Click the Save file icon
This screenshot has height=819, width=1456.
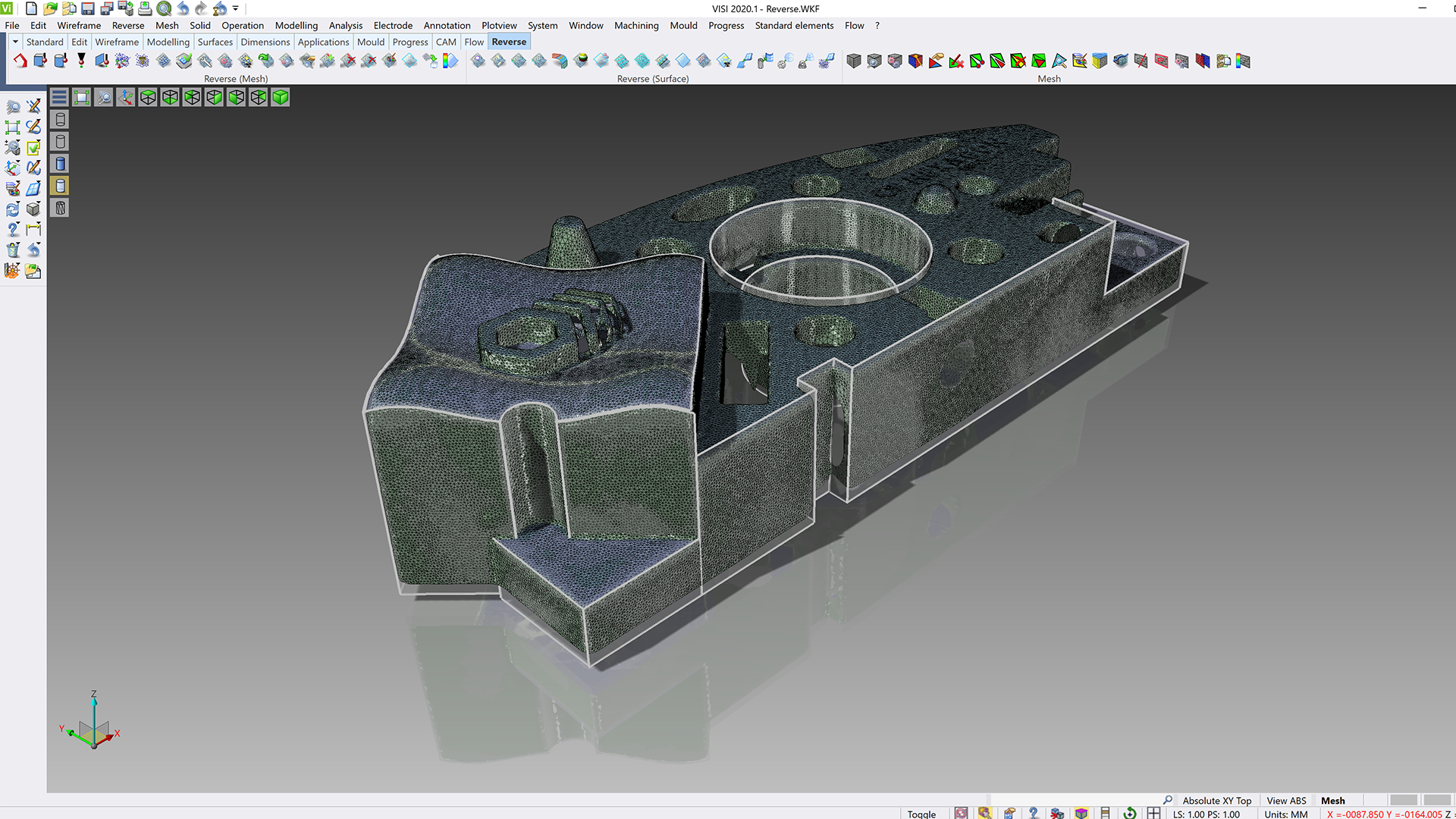click(88, 8)
